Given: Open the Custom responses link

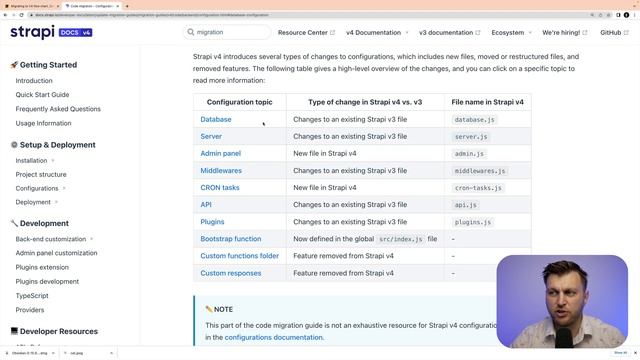Looking at the screenshot, I should 231,273.
